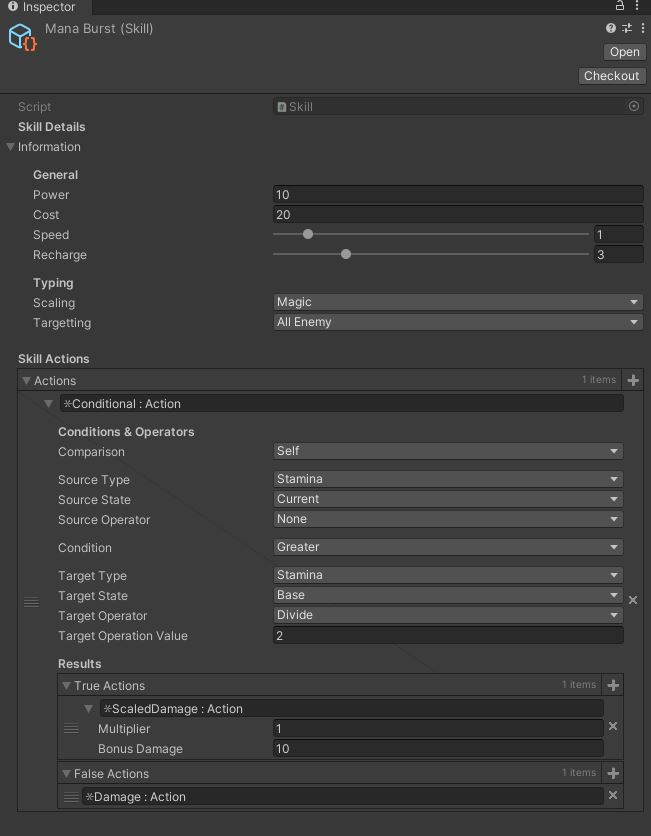
Task: Delete the Damage action from False Actions
Action: [613, 796]
